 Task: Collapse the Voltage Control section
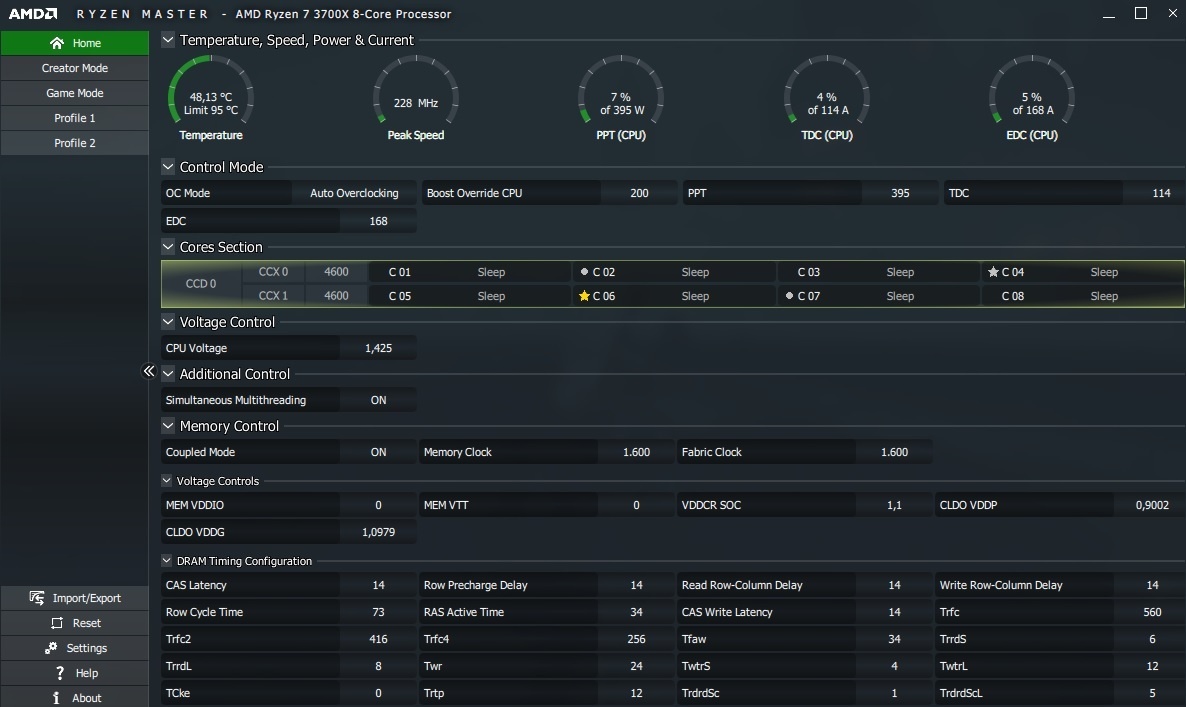[168, 322]
